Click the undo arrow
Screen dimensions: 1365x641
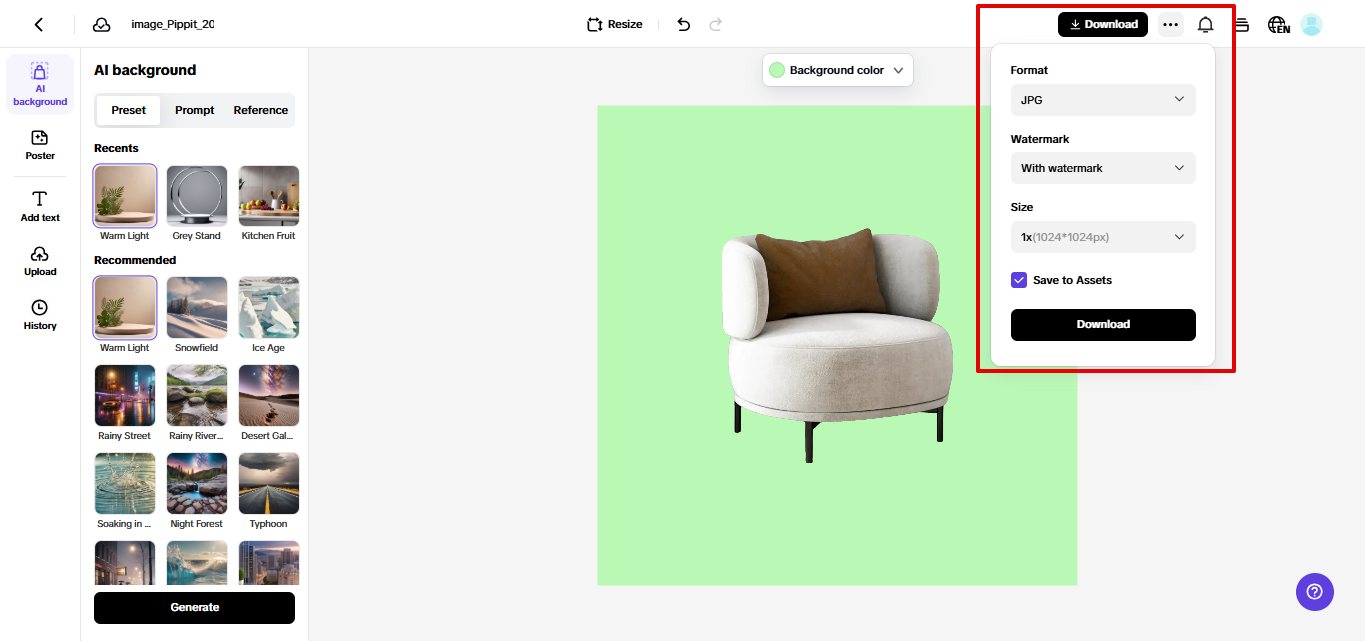tap(683, 23)
